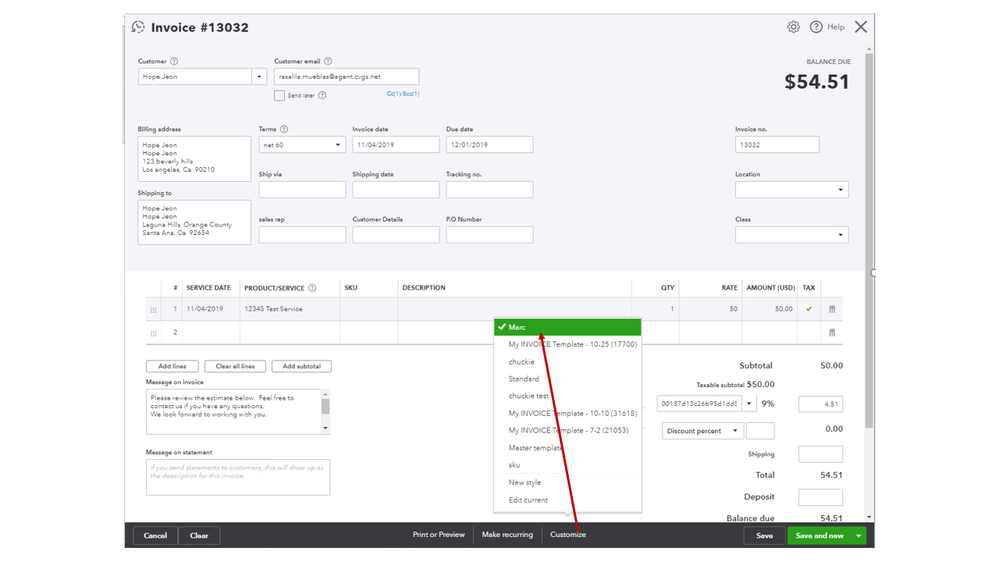Choose the chuckie test template
This screenshot has height=562, width=999.
pos(528,396)
